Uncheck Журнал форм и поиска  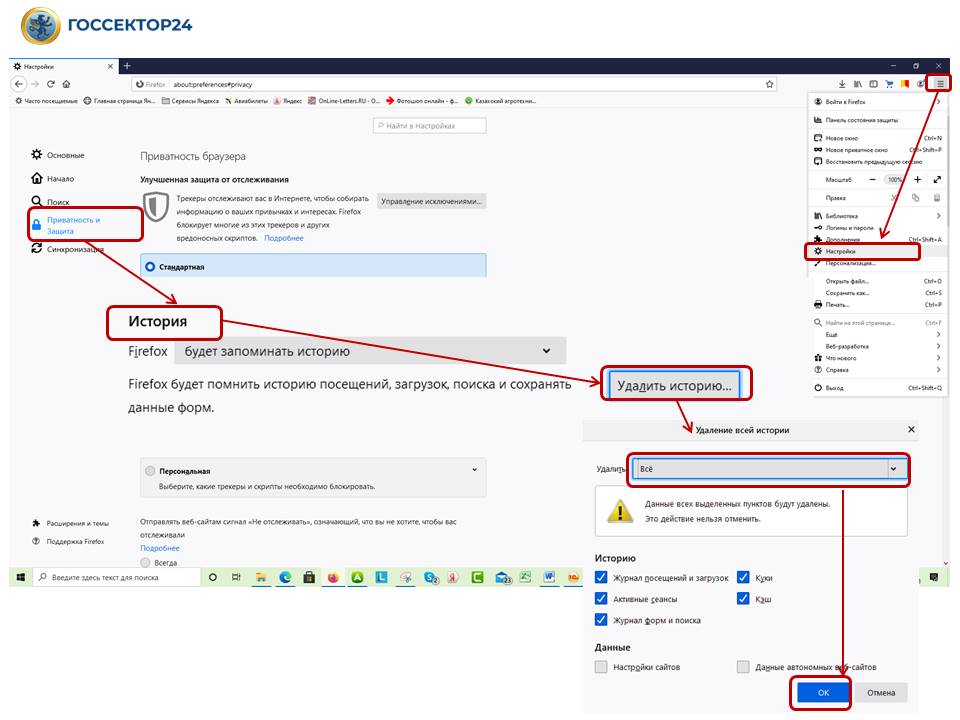[x=601, y=620]
